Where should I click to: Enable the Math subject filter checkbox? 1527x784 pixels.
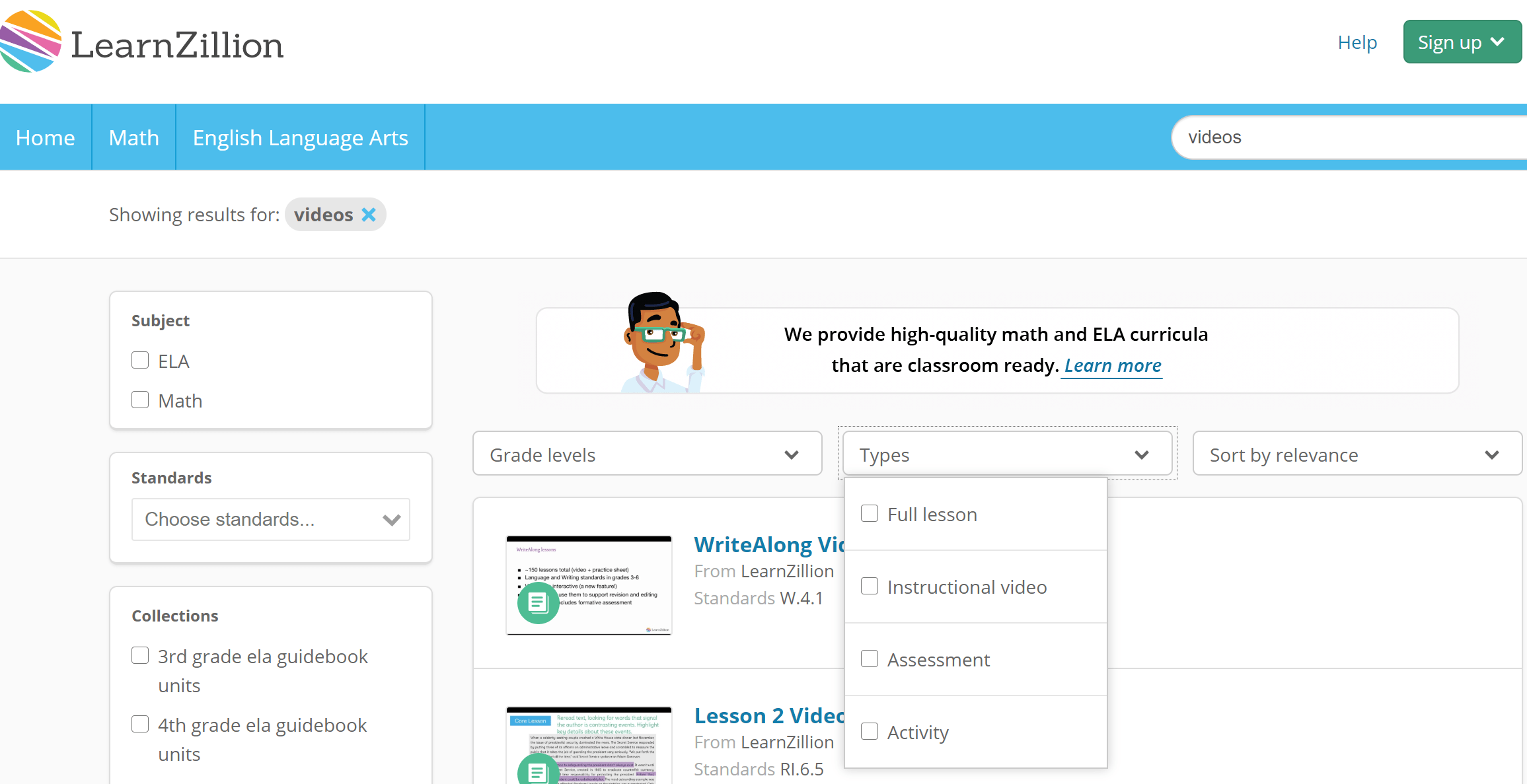(140, 400)
